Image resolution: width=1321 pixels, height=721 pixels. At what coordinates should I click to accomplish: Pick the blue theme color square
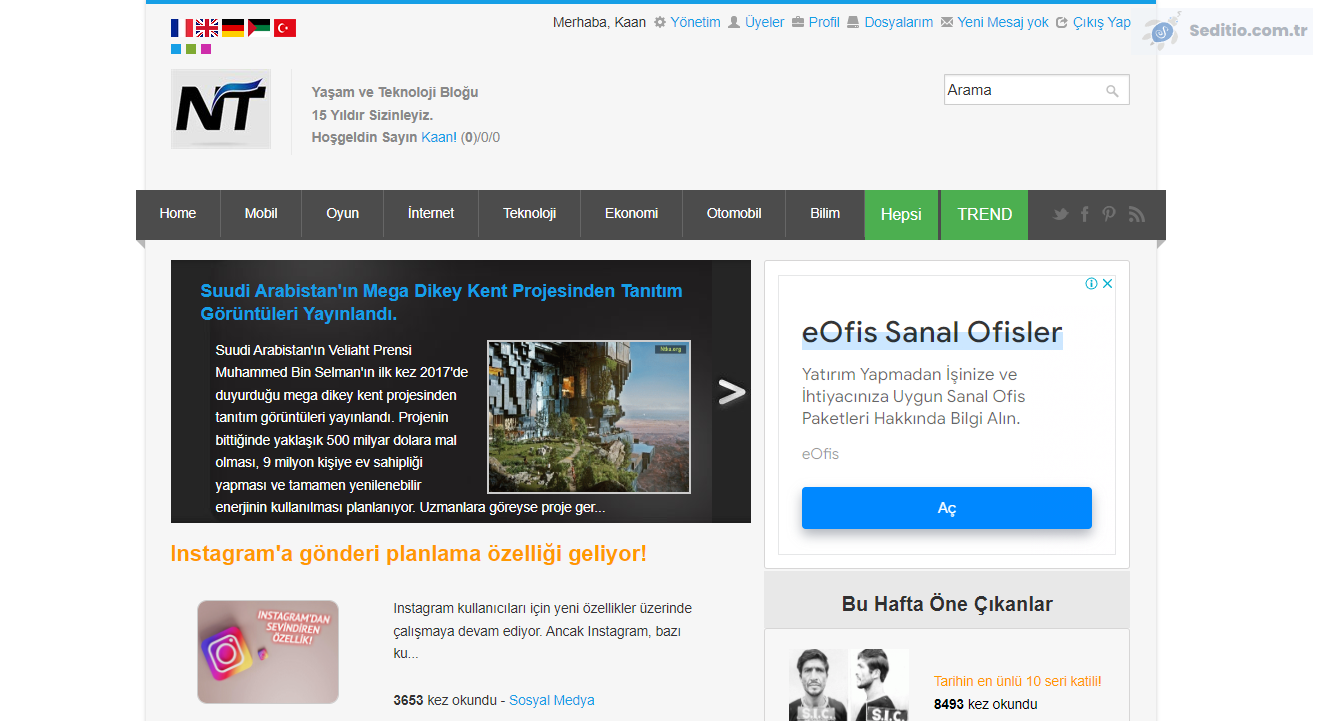pos(176,49)
